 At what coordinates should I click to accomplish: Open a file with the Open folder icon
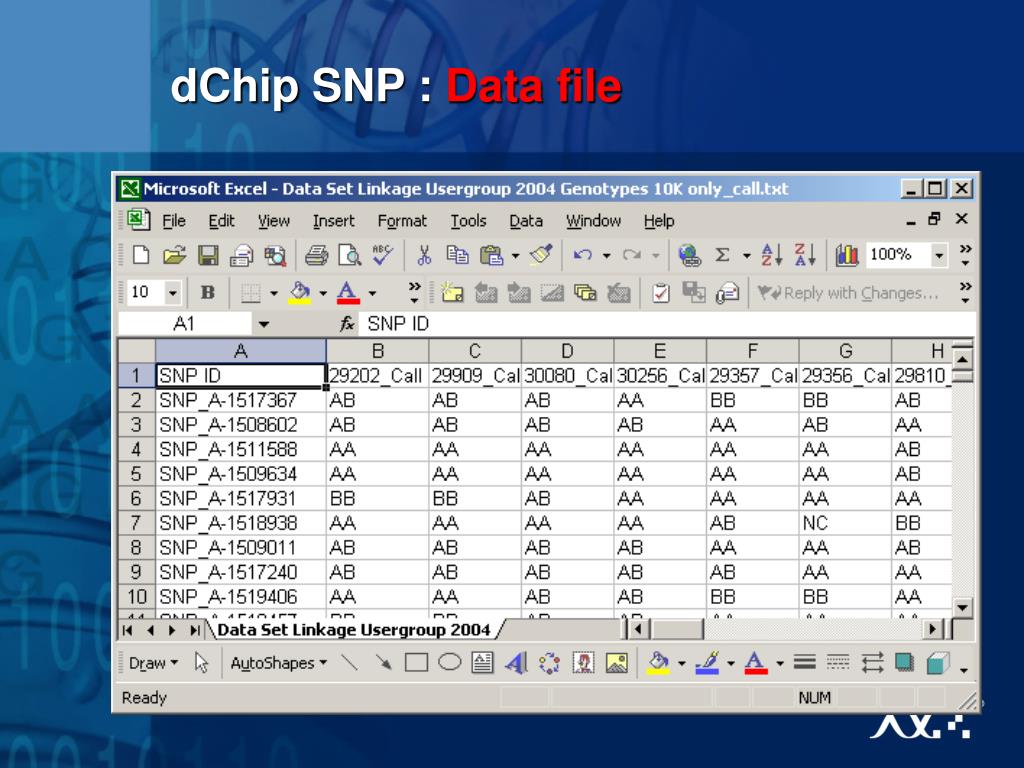[x=174, y=255]
